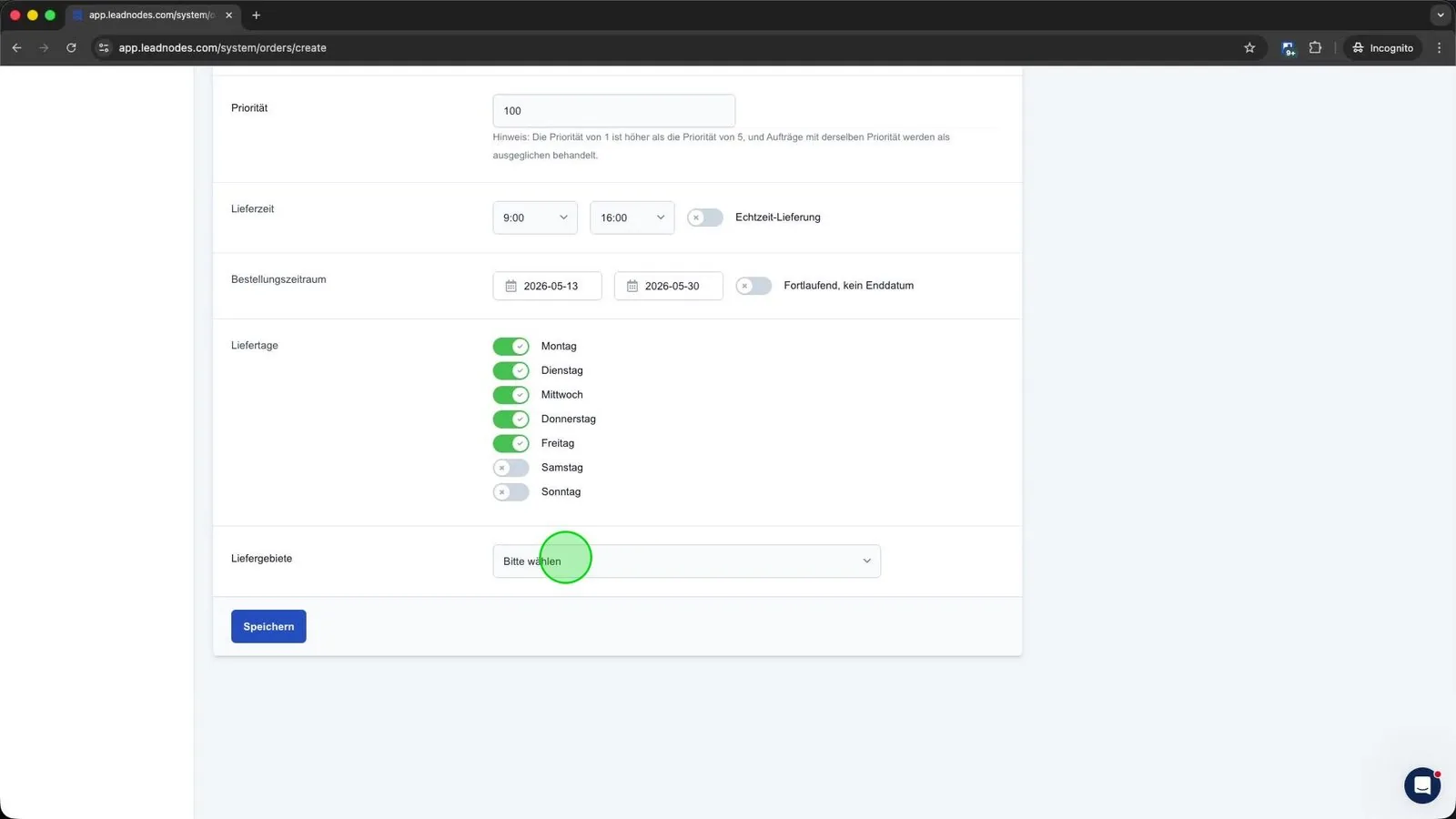1456x819 pixels.
Task: Turn off Dienstag delivery day
Action: click(511, 370)
